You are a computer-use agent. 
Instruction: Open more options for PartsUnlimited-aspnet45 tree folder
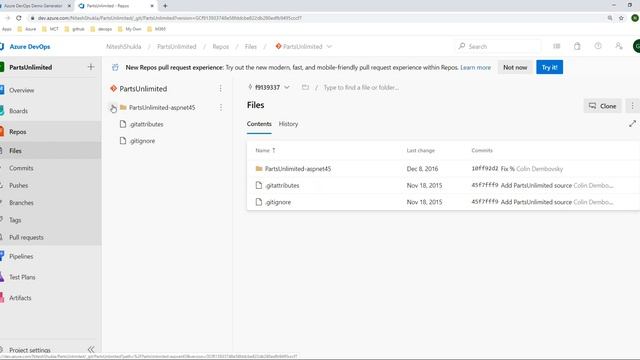click(221, 107)
